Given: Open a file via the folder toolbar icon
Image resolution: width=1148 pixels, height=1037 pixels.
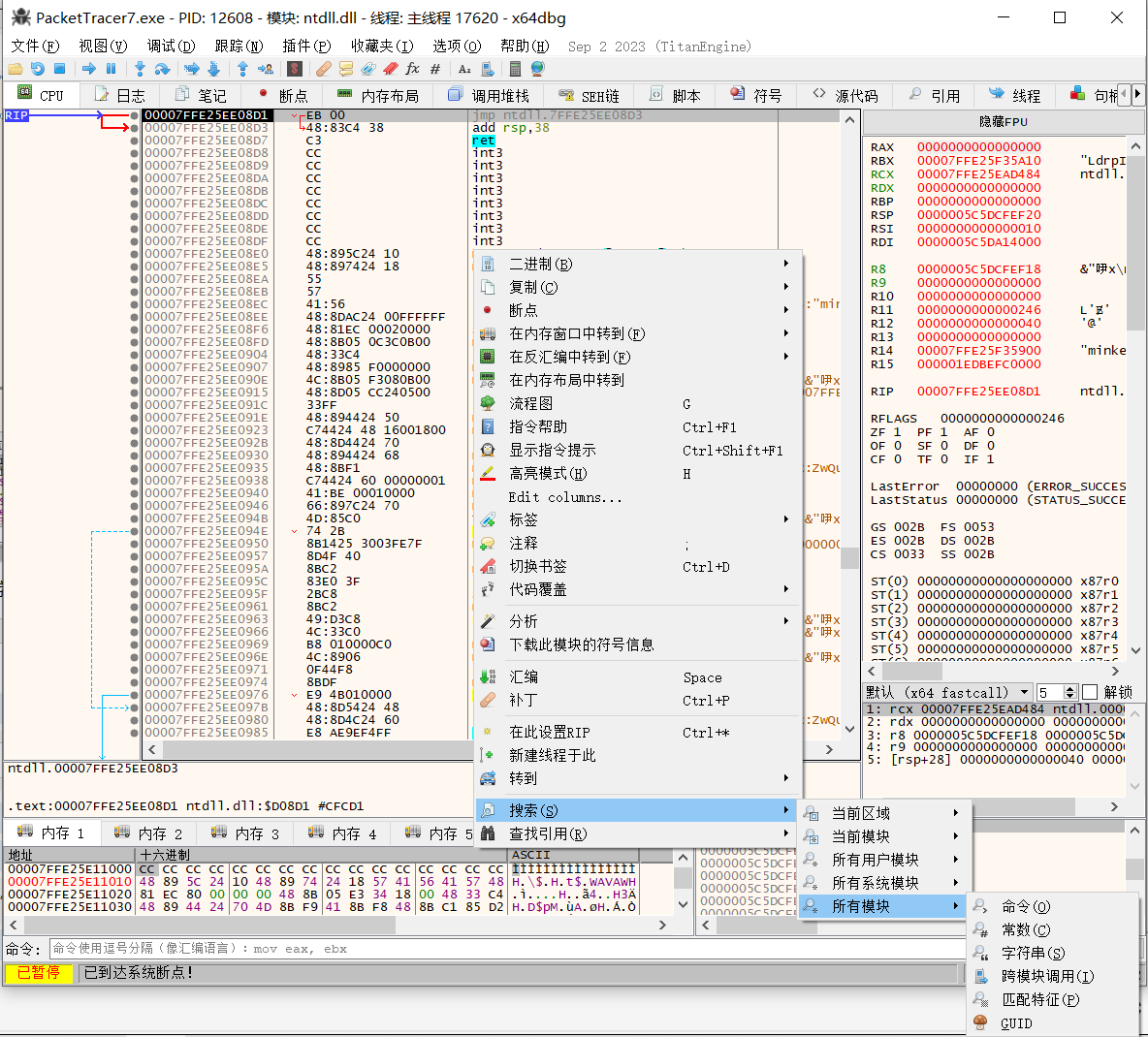Looking at the screenshot, I should pyautogui.click(x=16, y=69).
